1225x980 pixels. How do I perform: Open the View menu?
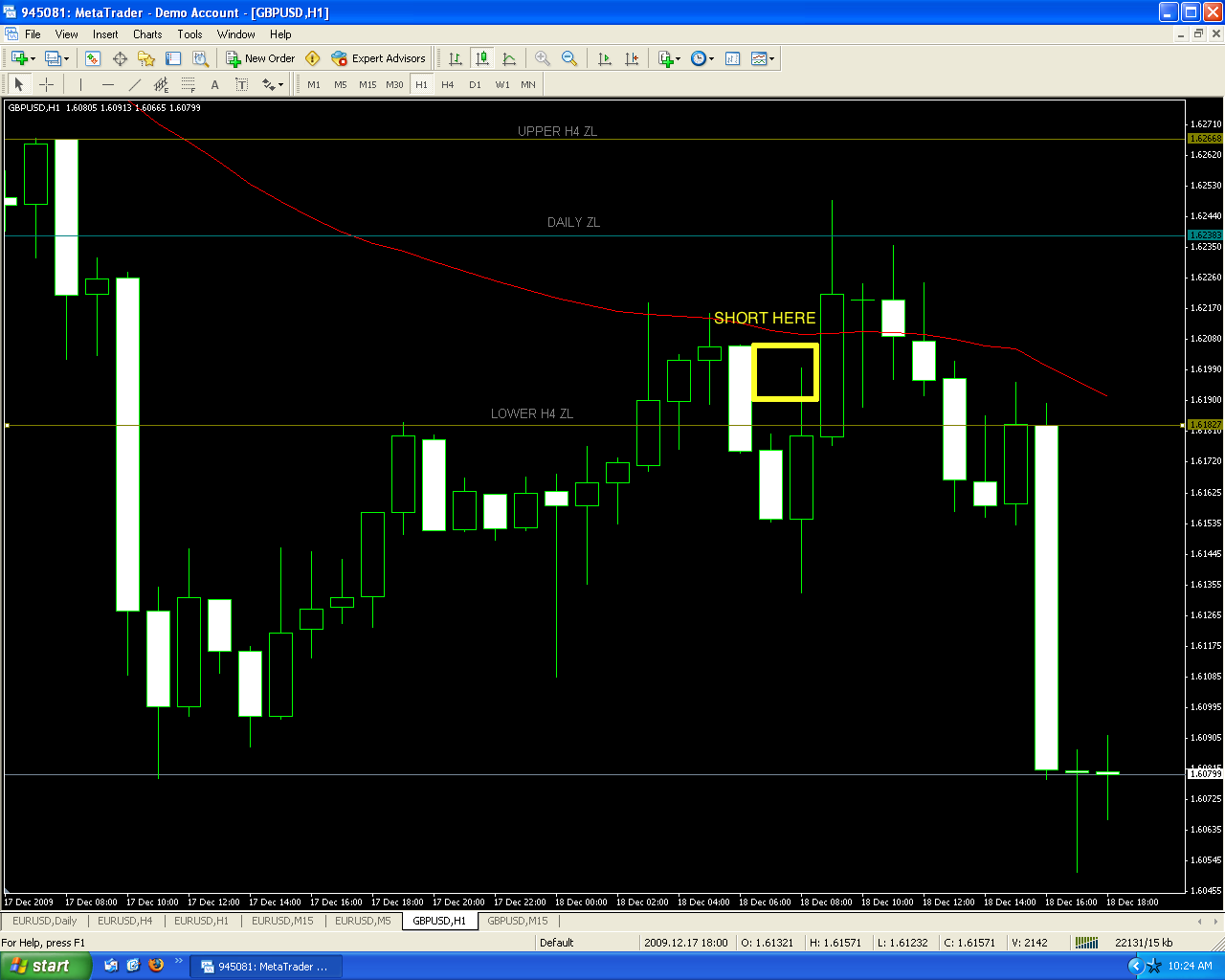(67, 34)
